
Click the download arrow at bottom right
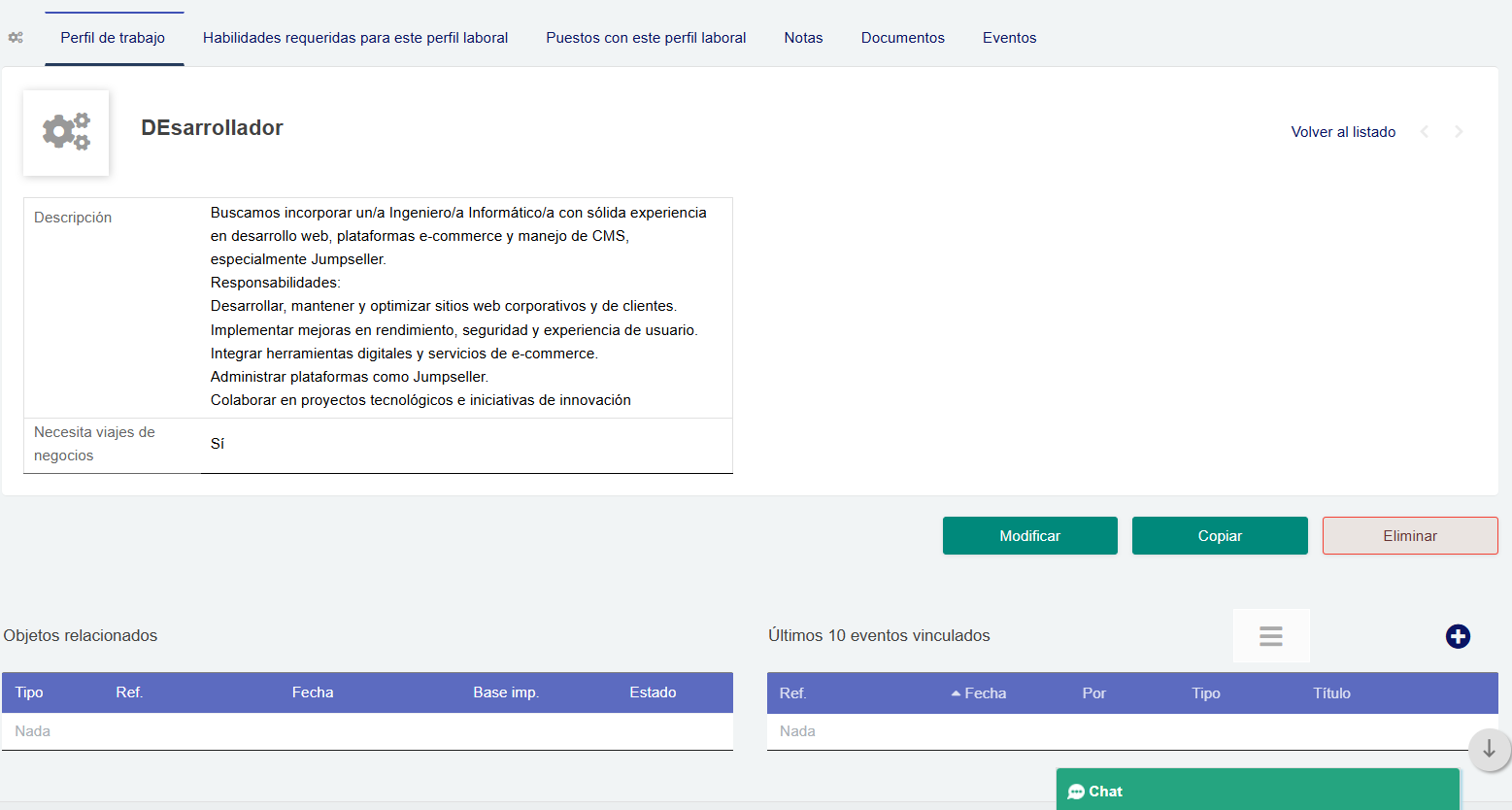(x=1489, y=750)
